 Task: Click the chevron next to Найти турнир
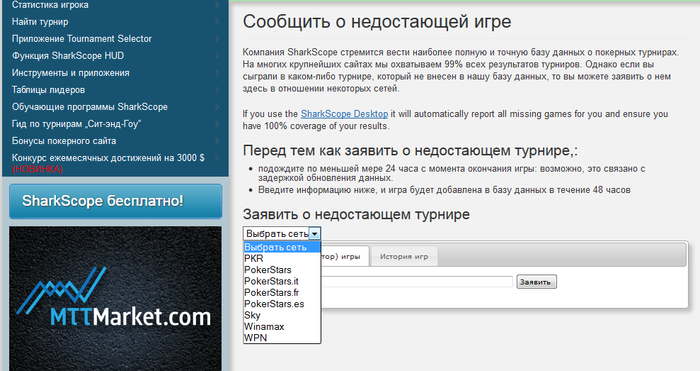coord(217,21)
